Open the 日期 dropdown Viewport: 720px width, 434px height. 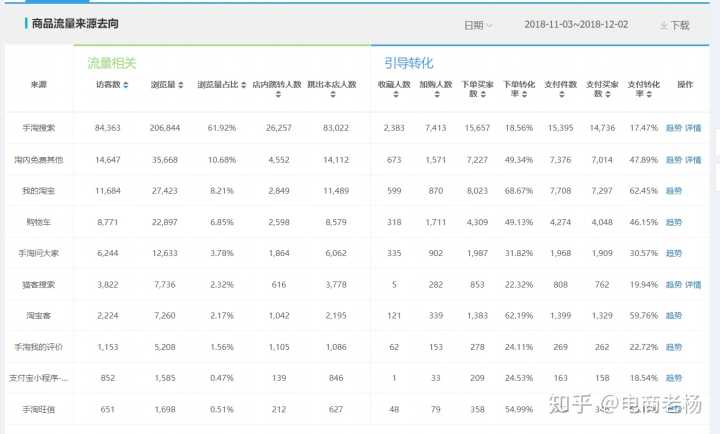click(477, 25)
